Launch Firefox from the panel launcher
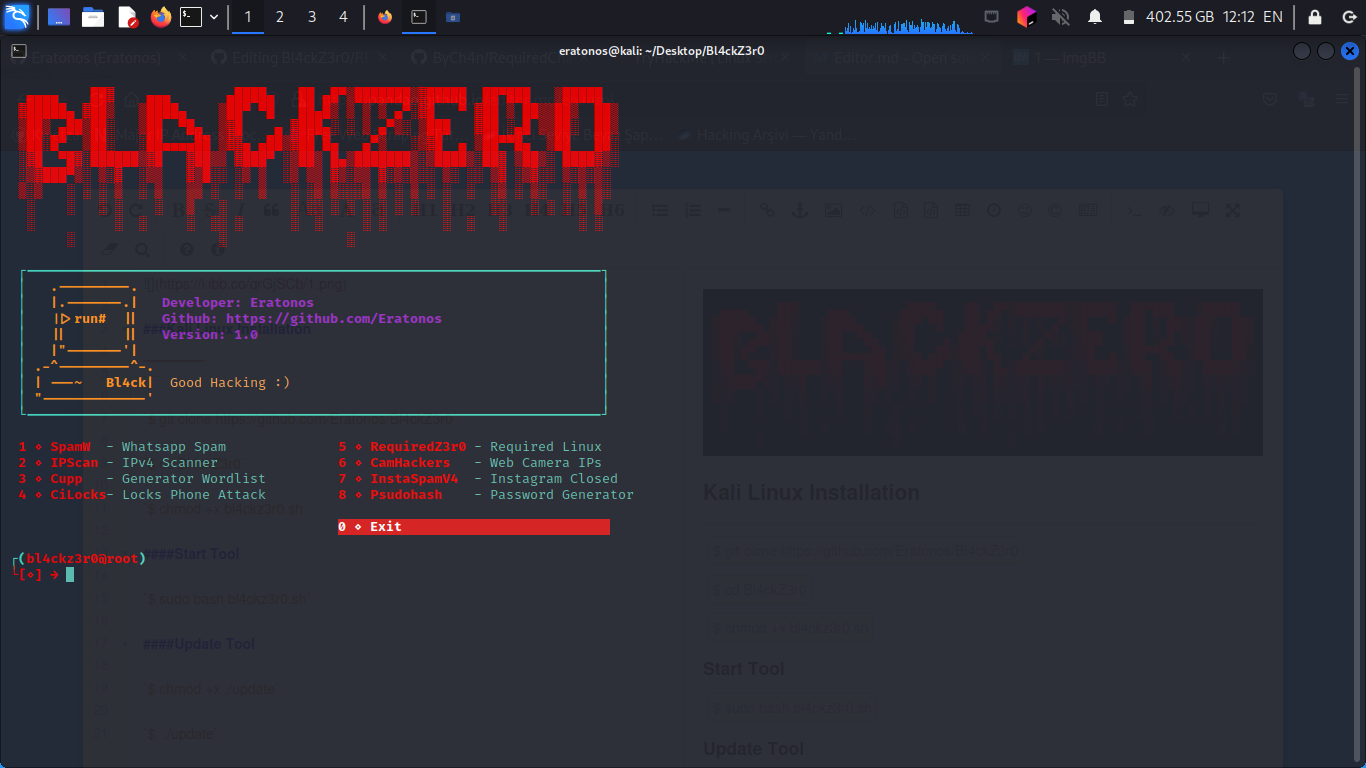 pyautogui.click(x=160, y=17)
